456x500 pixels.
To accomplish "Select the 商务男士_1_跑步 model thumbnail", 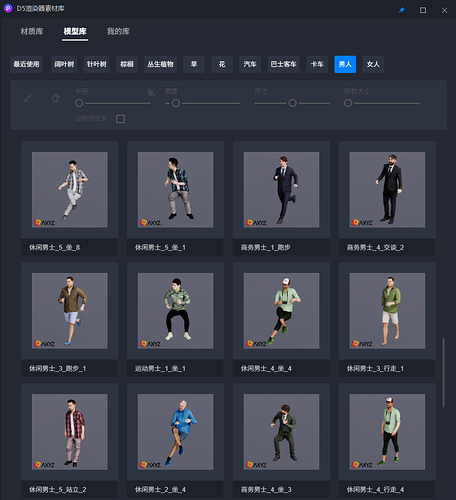I will click(281, 190).
